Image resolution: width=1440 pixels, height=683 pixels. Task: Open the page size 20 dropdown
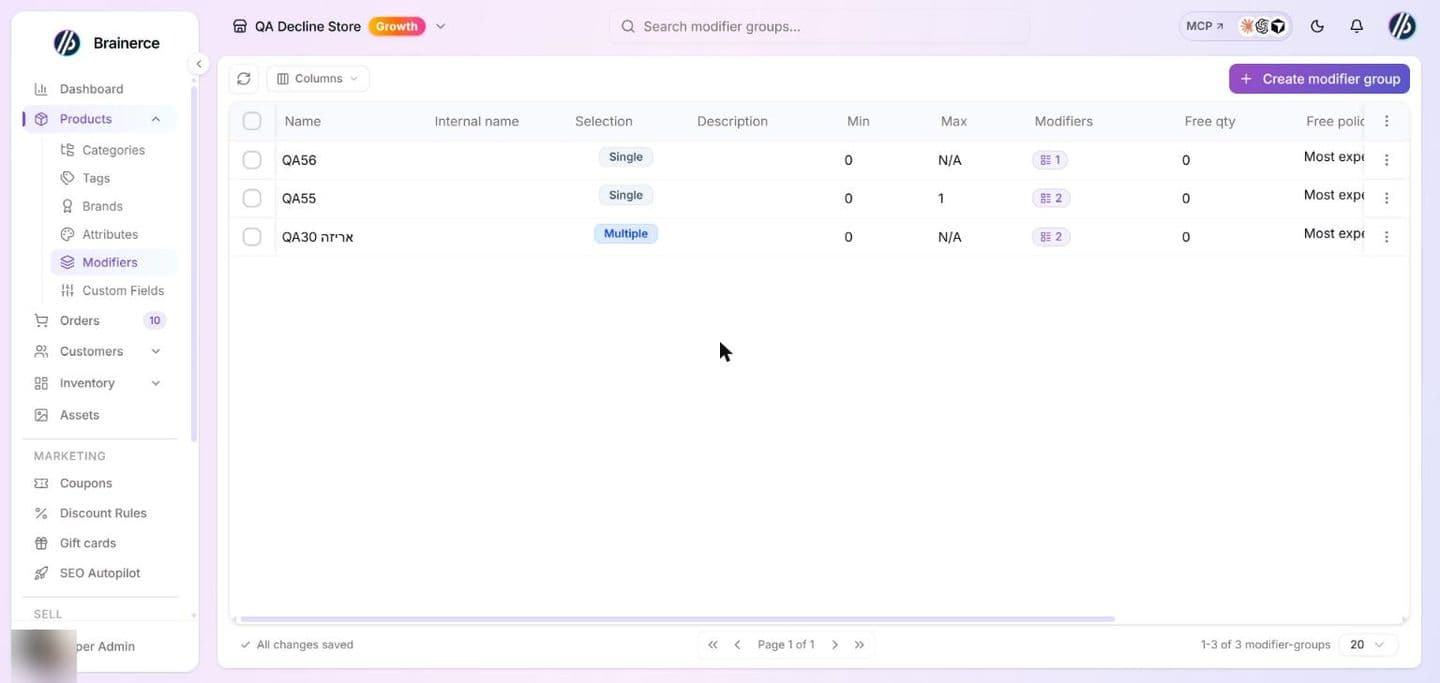(x=1368, y=645)
